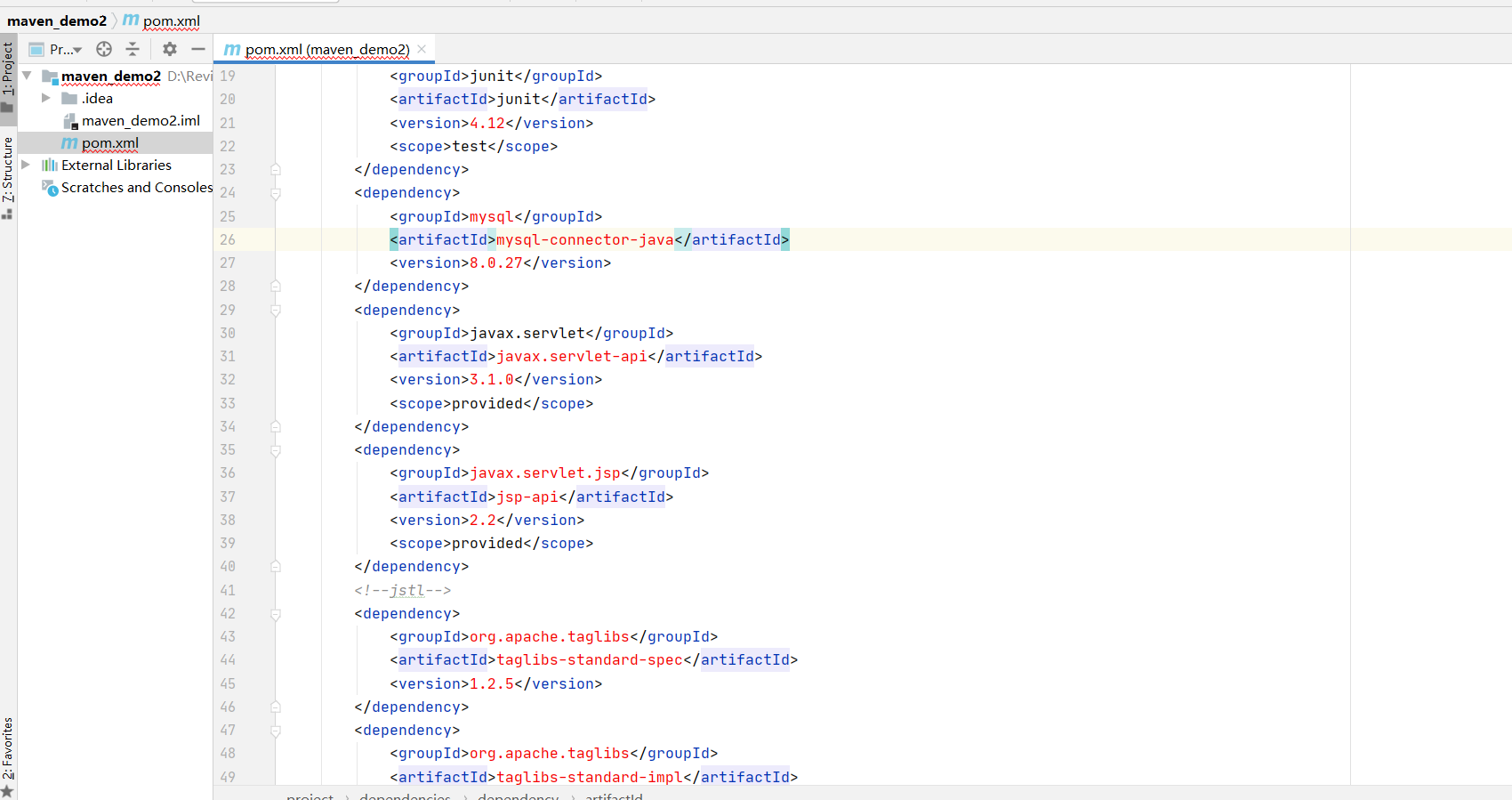The image size is (1512, 800).
Task: Click pom.xml in the navigation bar
Action: click(x=171, y=20)
